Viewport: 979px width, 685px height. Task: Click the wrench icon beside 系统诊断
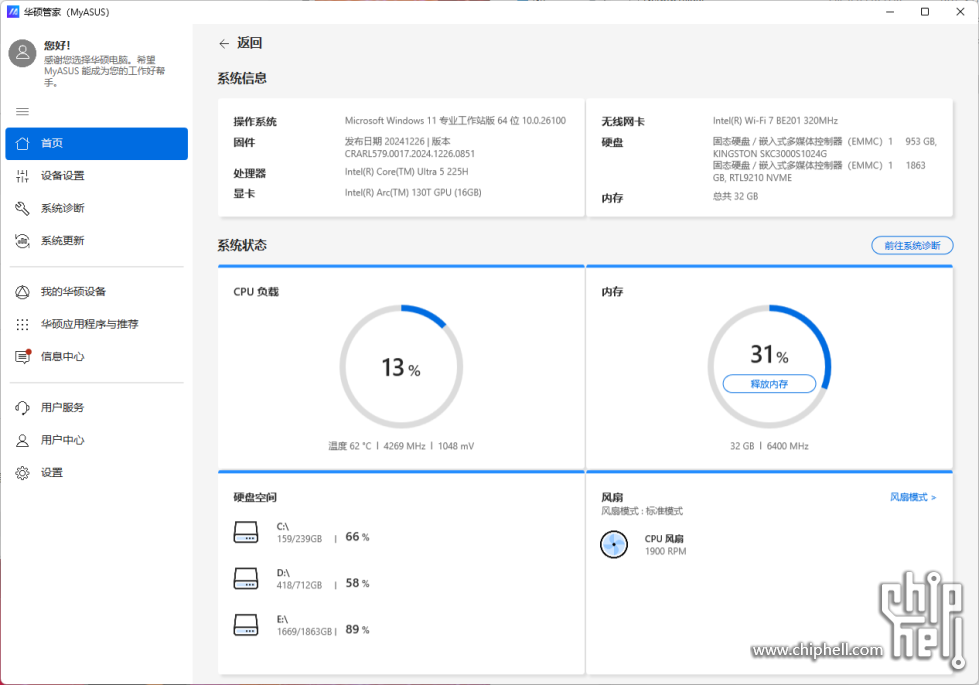[22, 209]
